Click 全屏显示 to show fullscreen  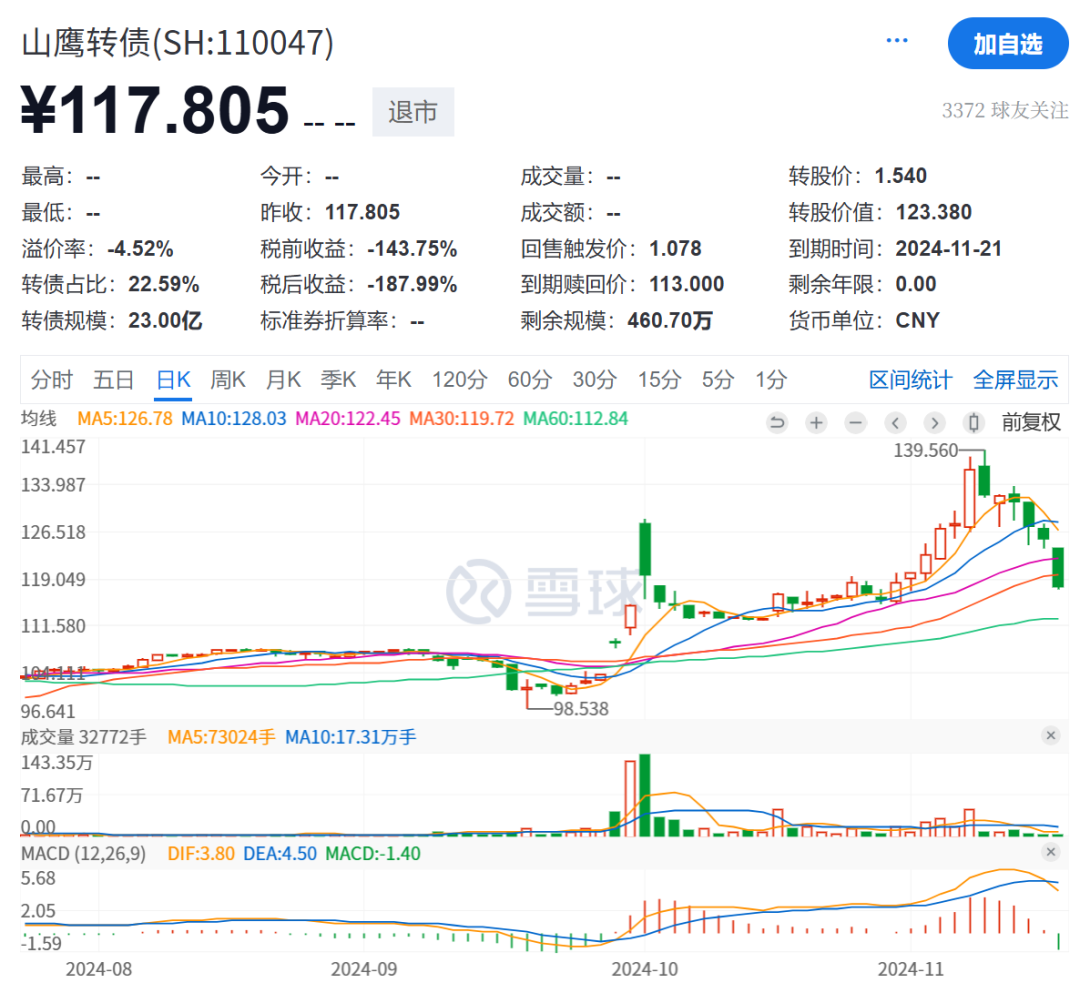(x=1015, y=380)
